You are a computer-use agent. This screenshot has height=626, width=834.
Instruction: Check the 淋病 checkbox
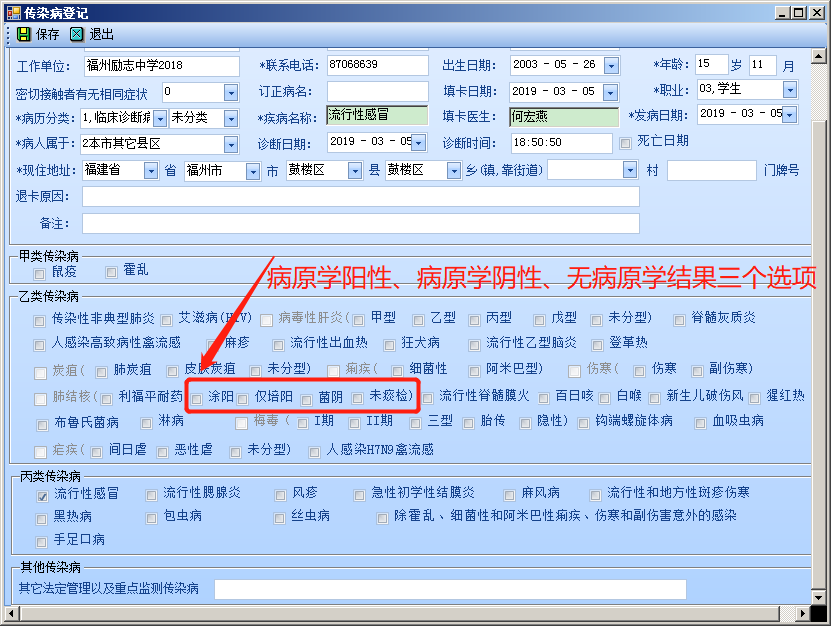(x=146, y=423)
